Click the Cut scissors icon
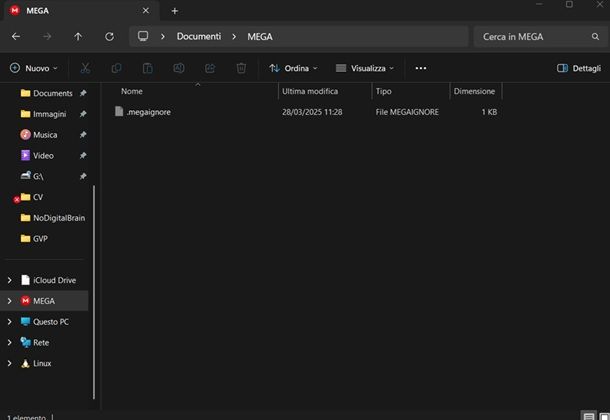Image resolution: width=610 pixels, height=420 pixels. point(85,68)
